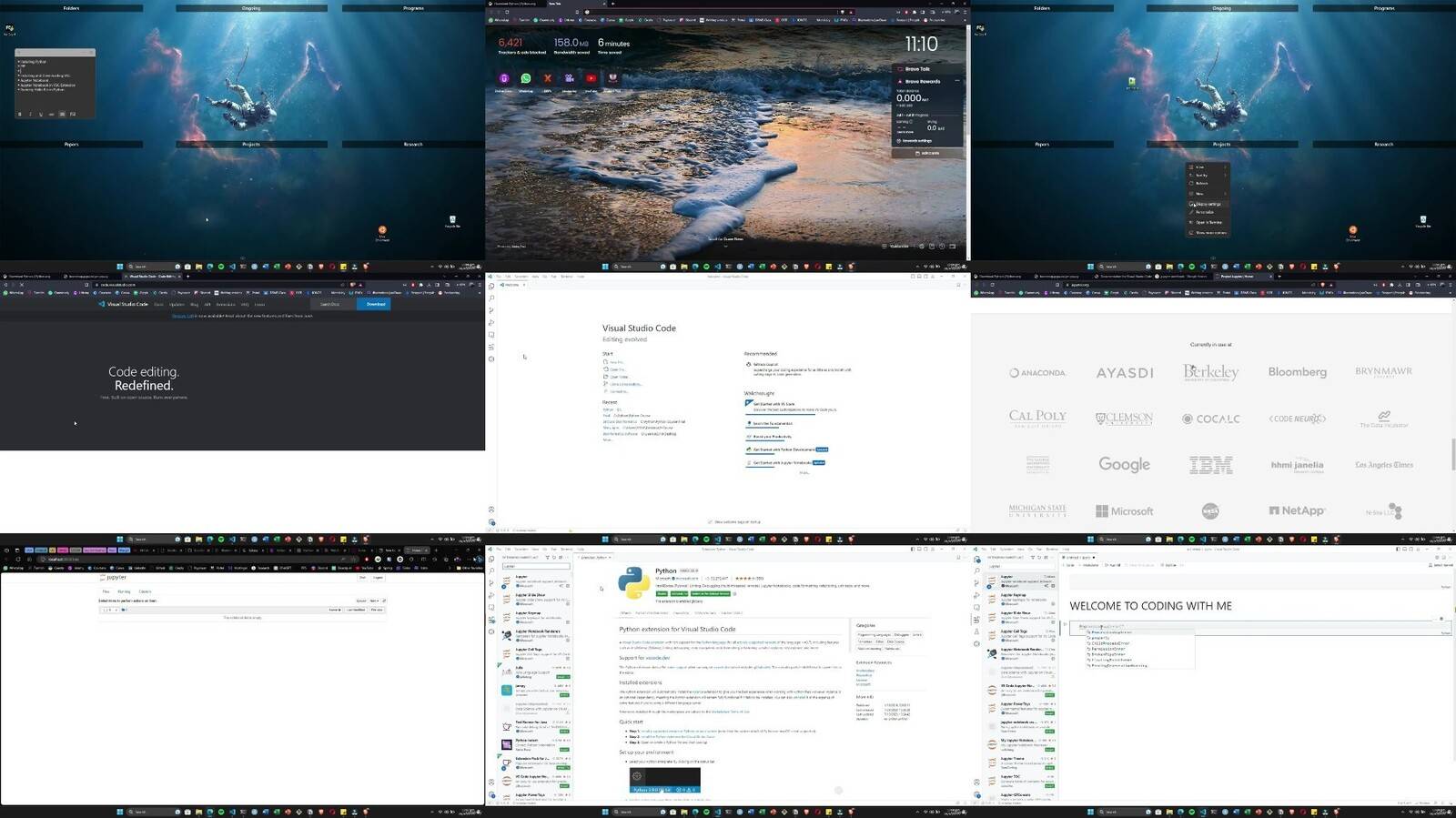
Task: Click the gear beside Switch to Pre-Release Version
Action: 736,593
